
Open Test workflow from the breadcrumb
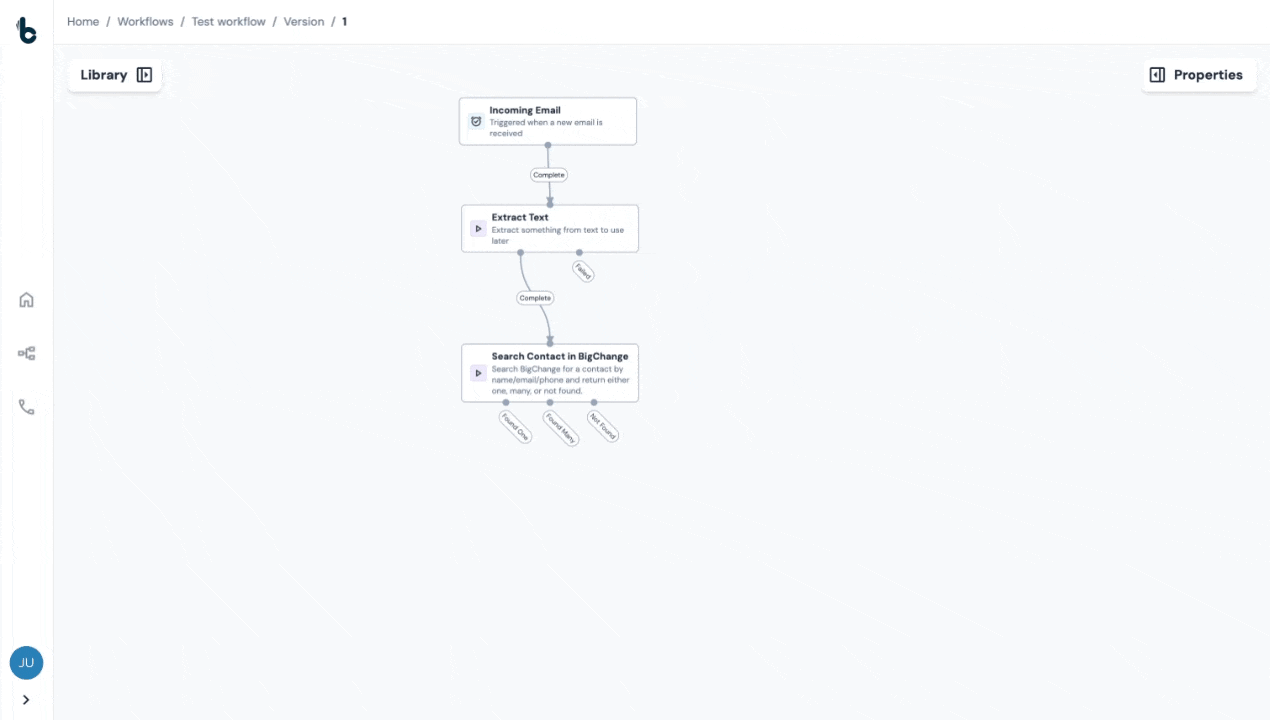click(228, 21)
